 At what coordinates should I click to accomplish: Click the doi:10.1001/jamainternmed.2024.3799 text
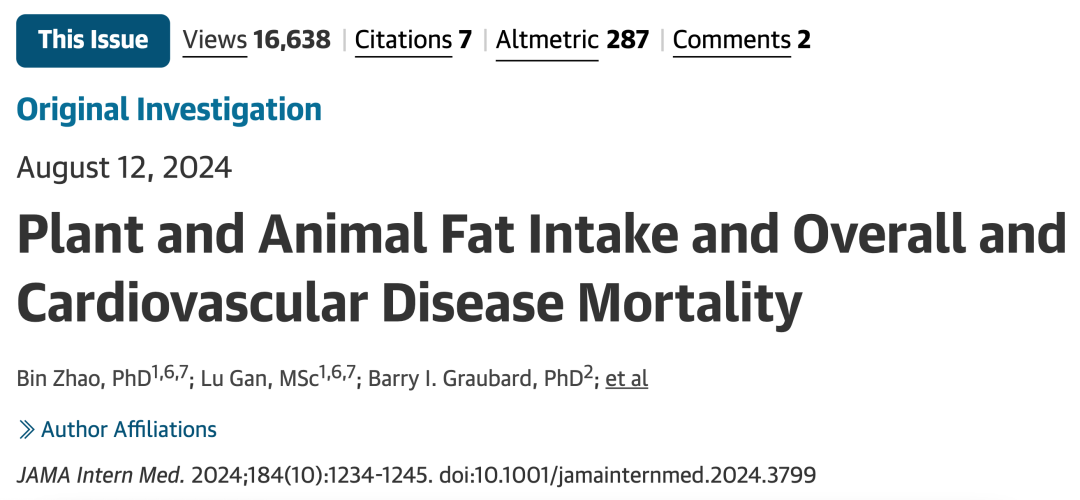[x=627, y=475]
